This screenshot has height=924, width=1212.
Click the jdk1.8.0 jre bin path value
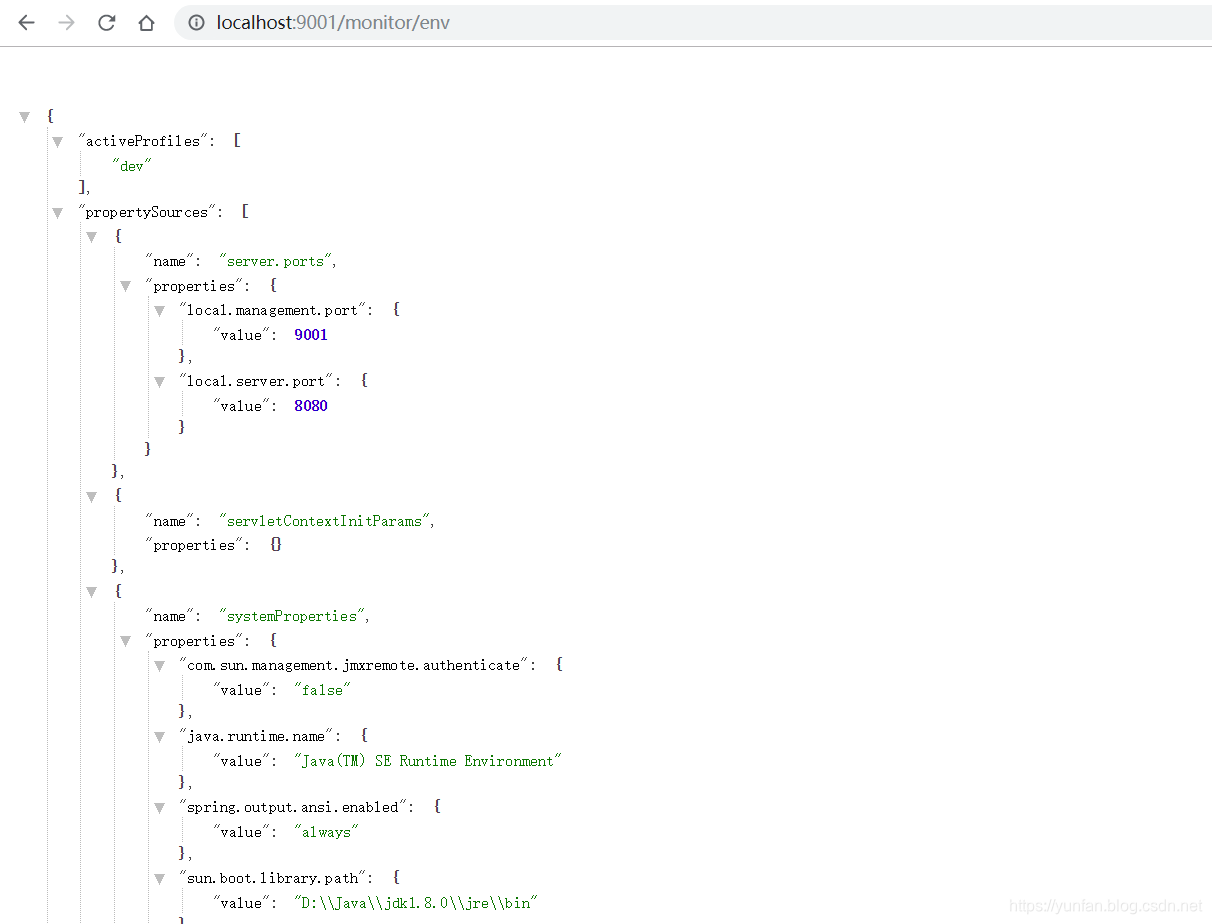(416, 903)
